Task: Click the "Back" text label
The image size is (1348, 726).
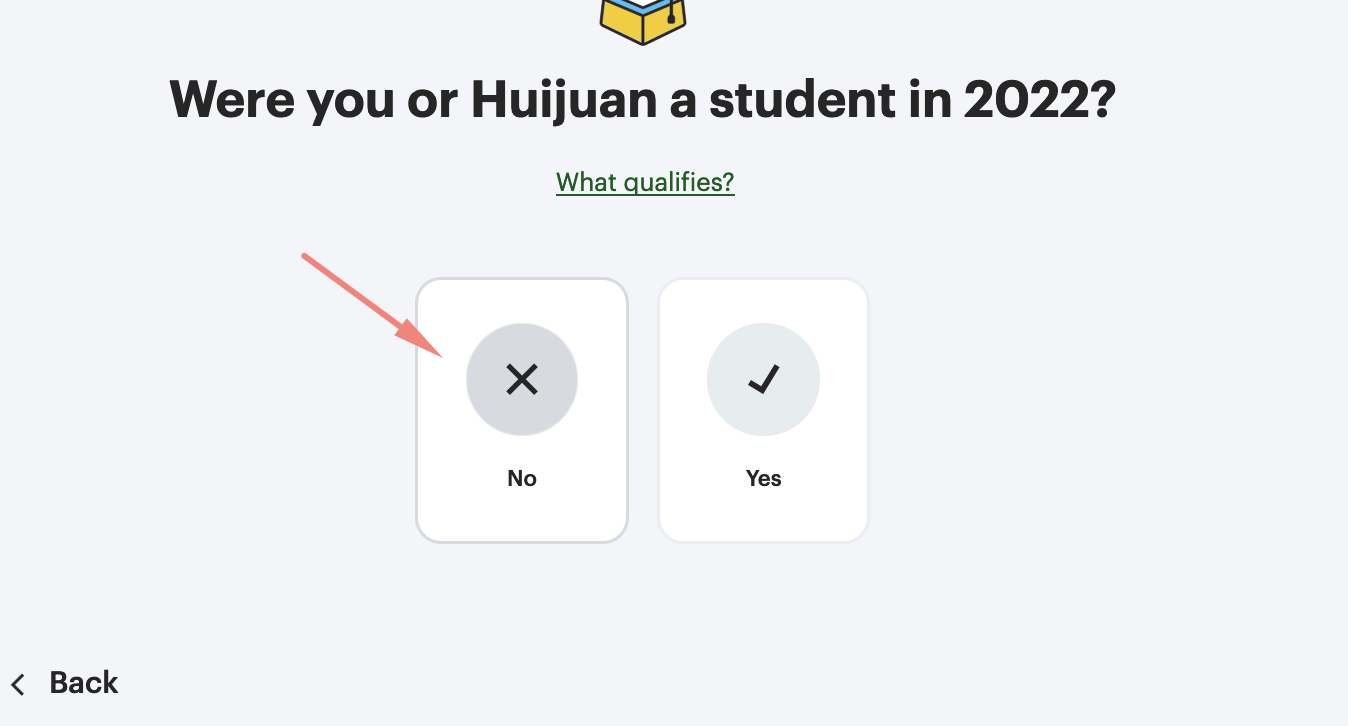Action: point(84,683)
